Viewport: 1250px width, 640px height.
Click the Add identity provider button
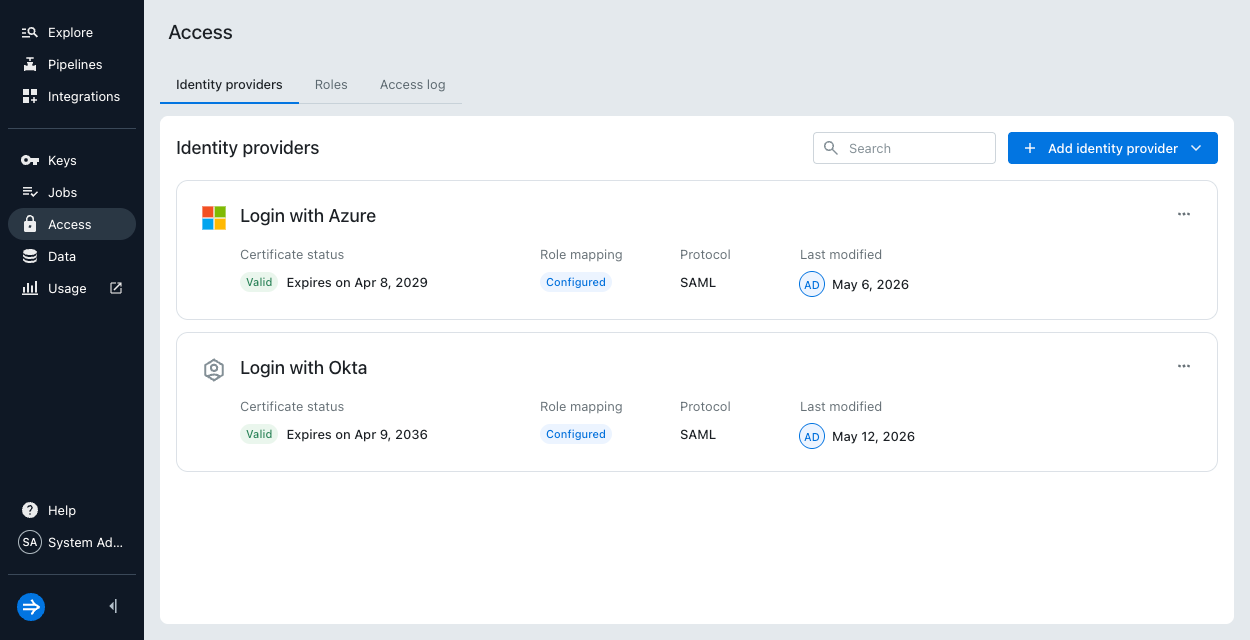[x=1112, y=148]
